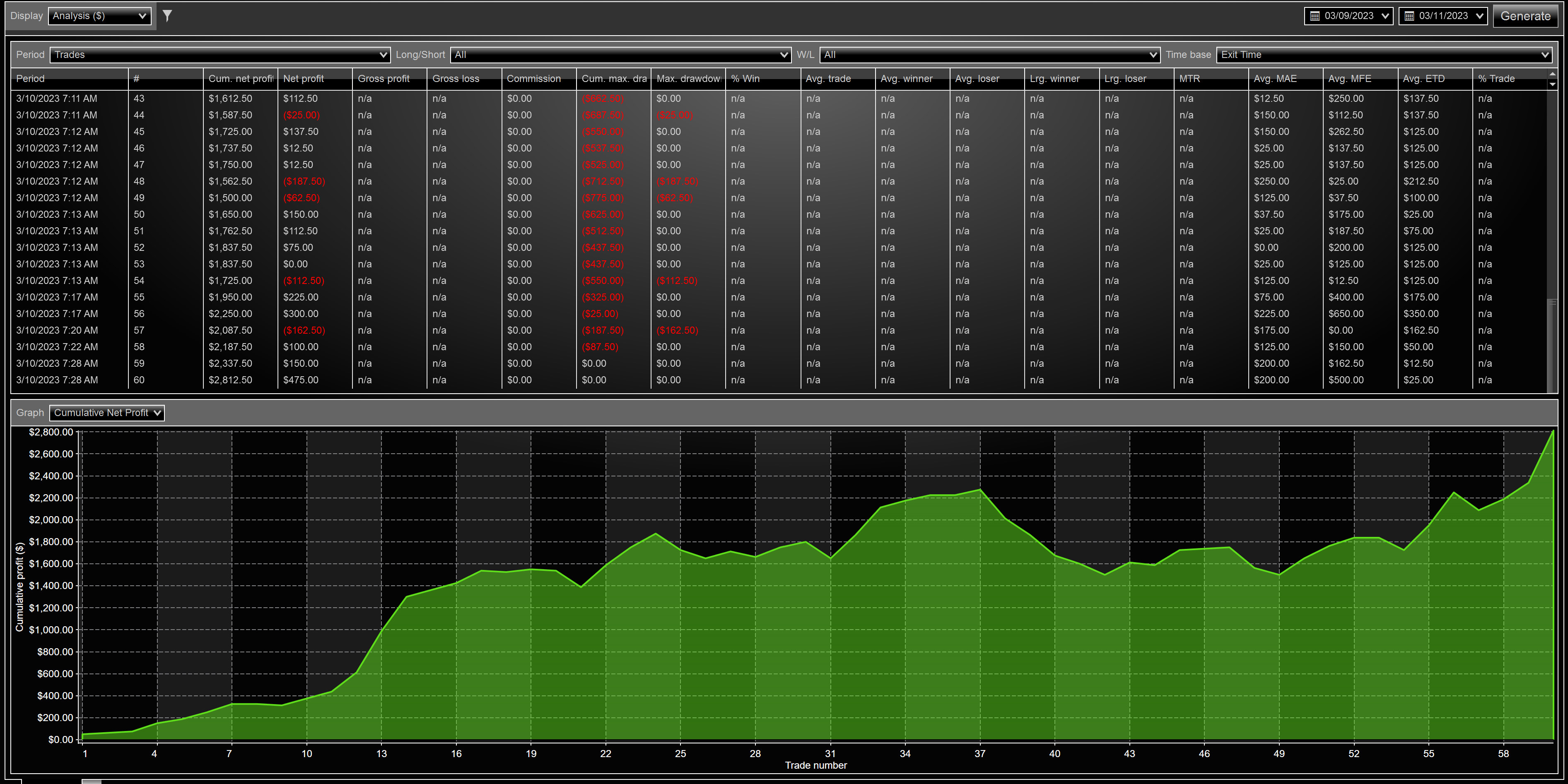Sort by the % Win column
This screenshot has width=1568, height=784.
pyautogui.click(x=763, y=79)
